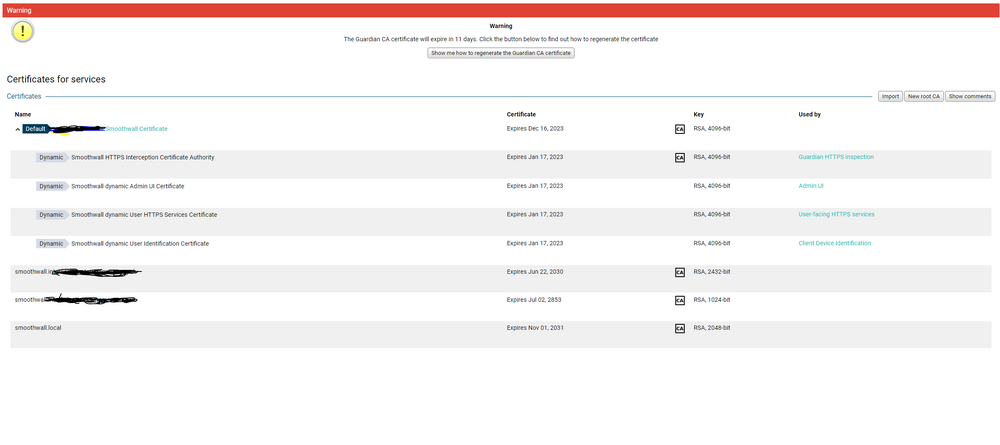This screenshot has height=445, width=1000.
Task: Click the Expires Jul 02, 2853 cell
Action: click(534, 299)
